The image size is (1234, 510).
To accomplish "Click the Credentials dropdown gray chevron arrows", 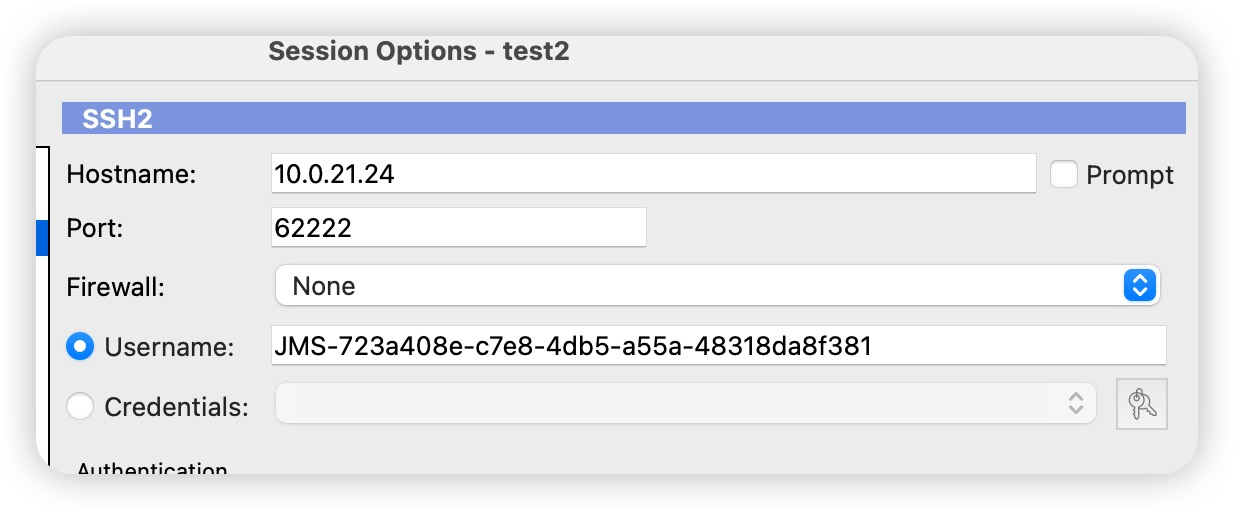I will [x=1076, y=404].
